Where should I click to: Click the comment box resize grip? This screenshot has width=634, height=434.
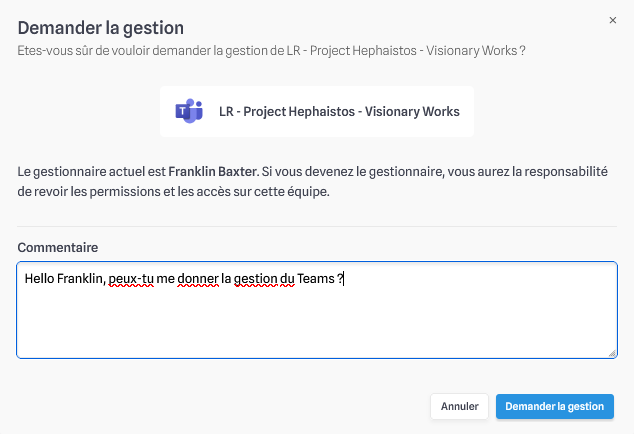coord(612,353)
